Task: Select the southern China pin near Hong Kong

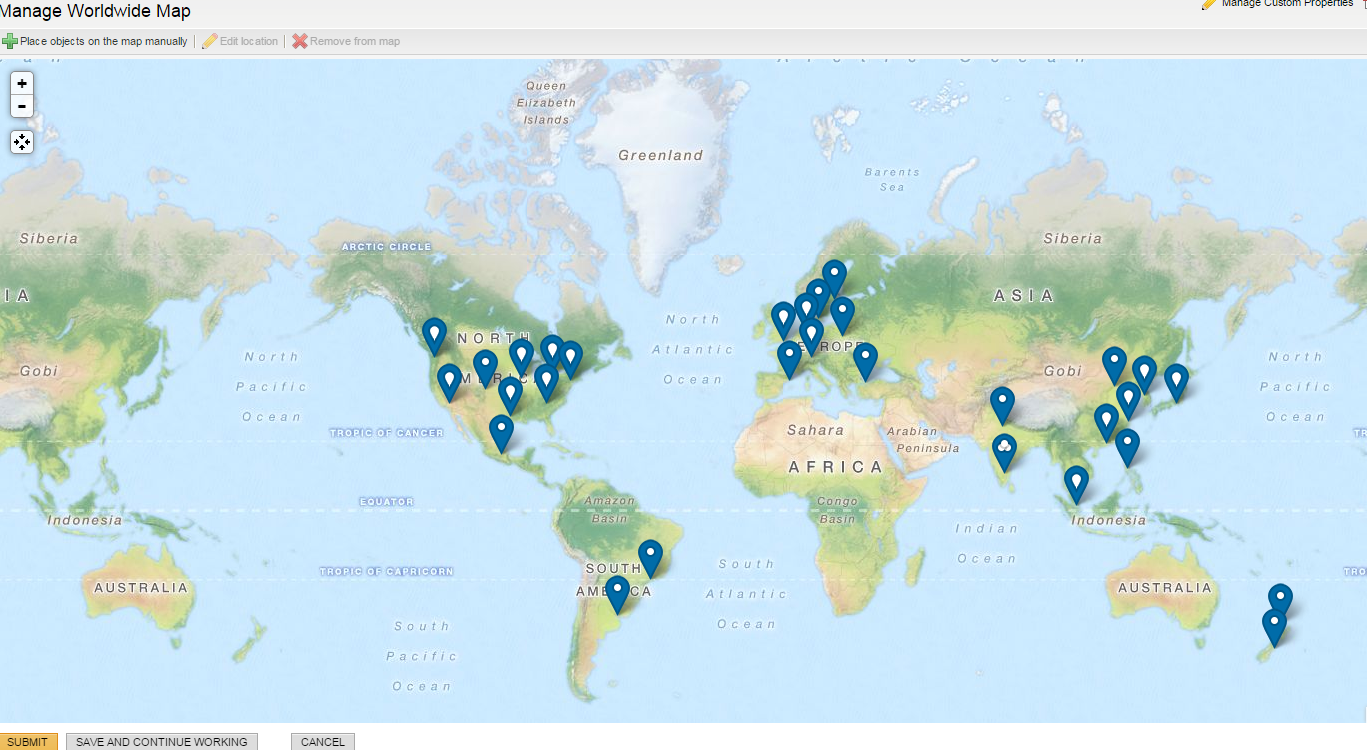Action: 1105,424
